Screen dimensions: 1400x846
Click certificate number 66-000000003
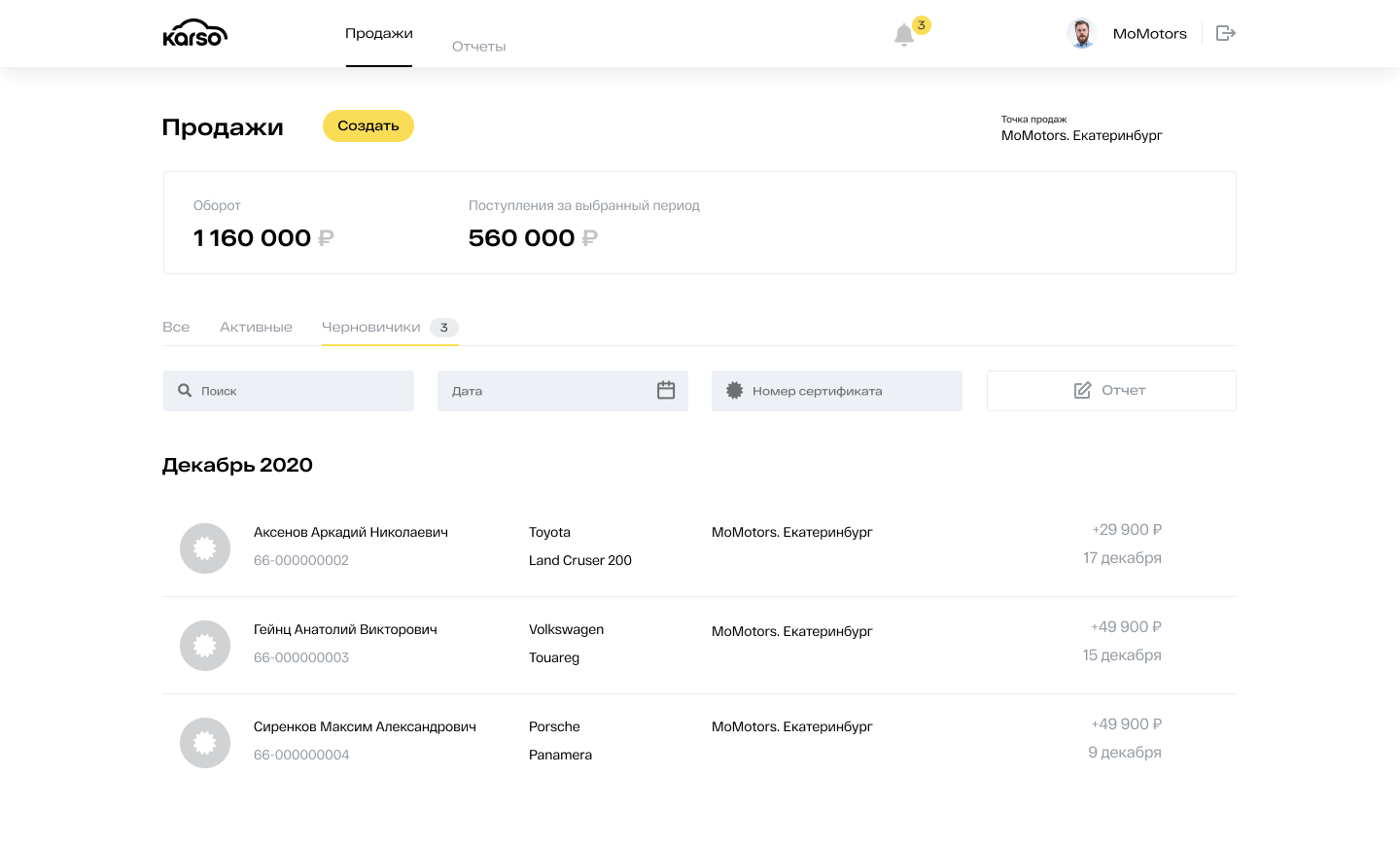pyautogui.click(x=301, y=657)
